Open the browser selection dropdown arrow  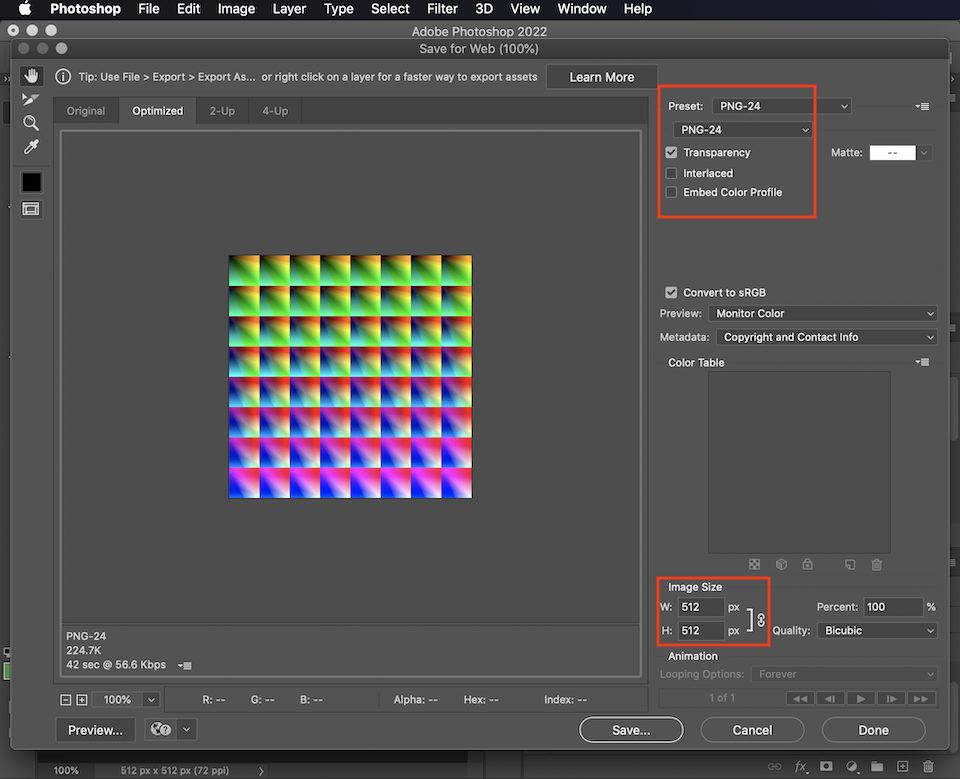coord(187,729)
